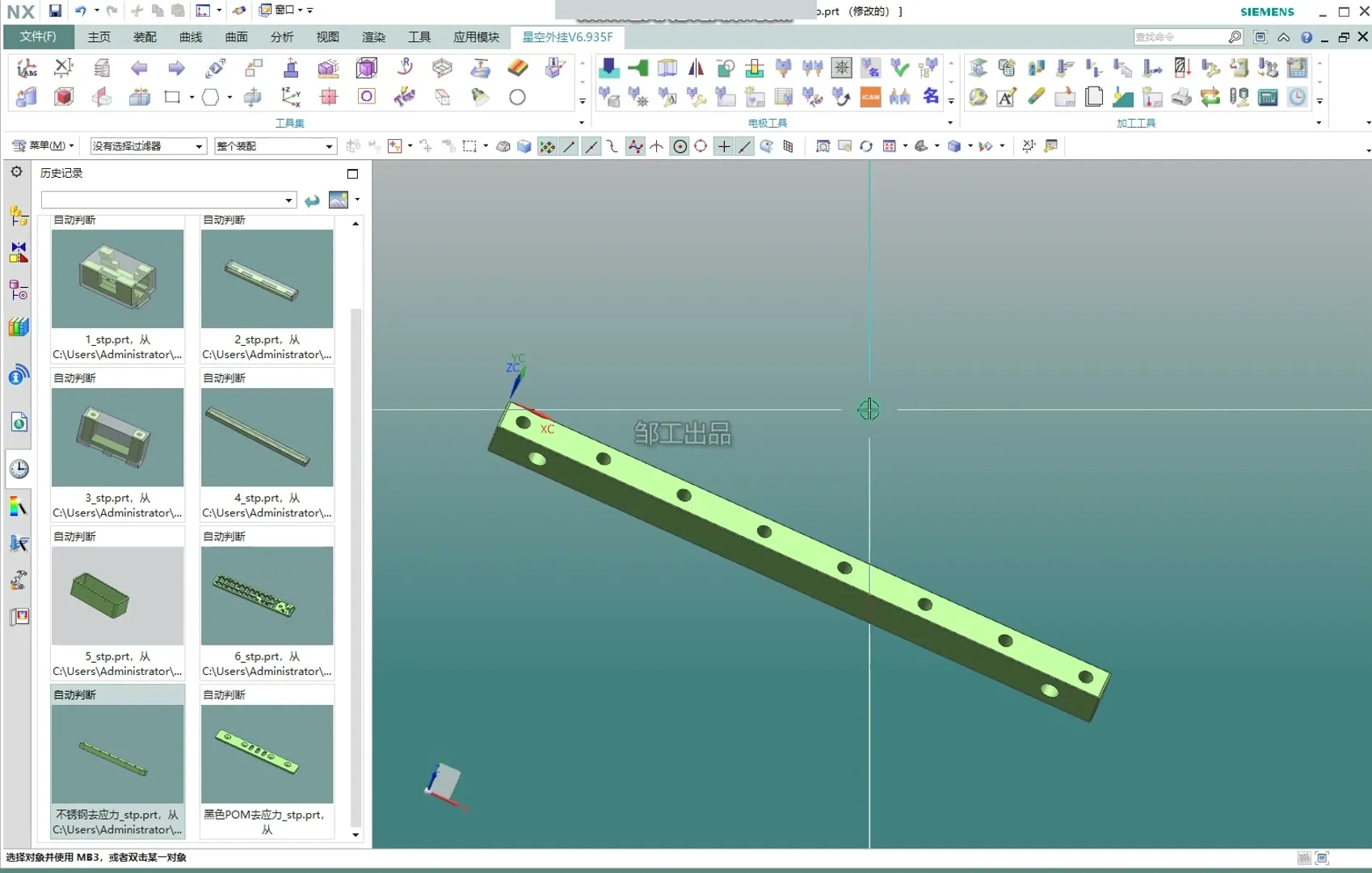Click the orange iCAM icon in electrode tools
The width and height of the screenshot is (1372, 873).
pos(870,97)
